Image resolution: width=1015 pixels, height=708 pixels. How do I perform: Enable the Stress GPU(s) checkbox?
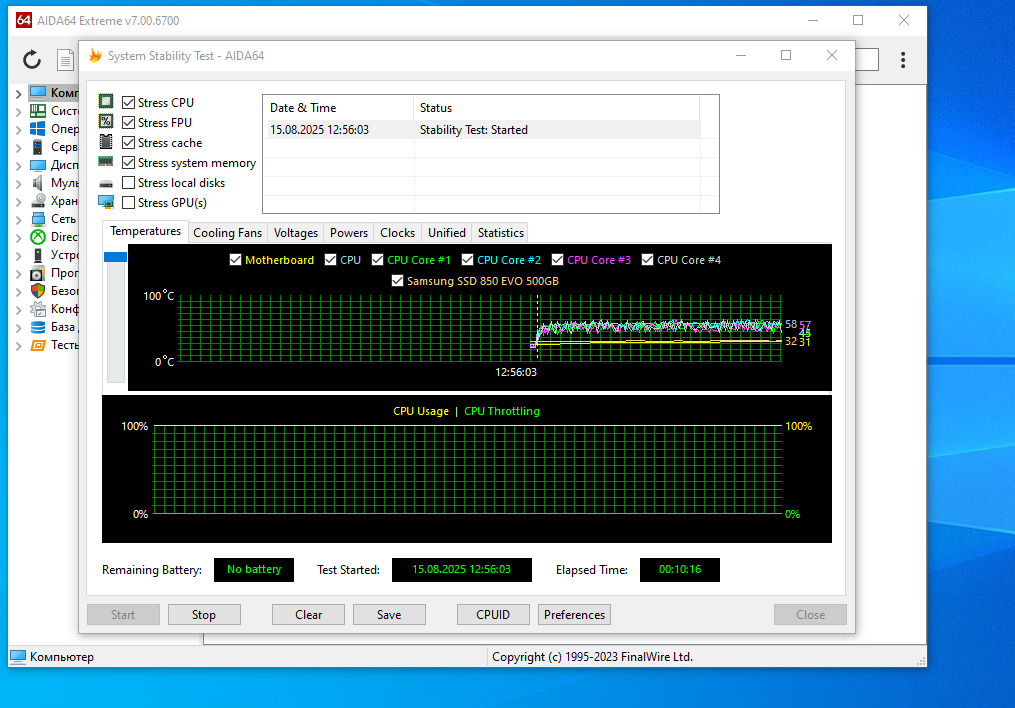[x=129, y=203]
